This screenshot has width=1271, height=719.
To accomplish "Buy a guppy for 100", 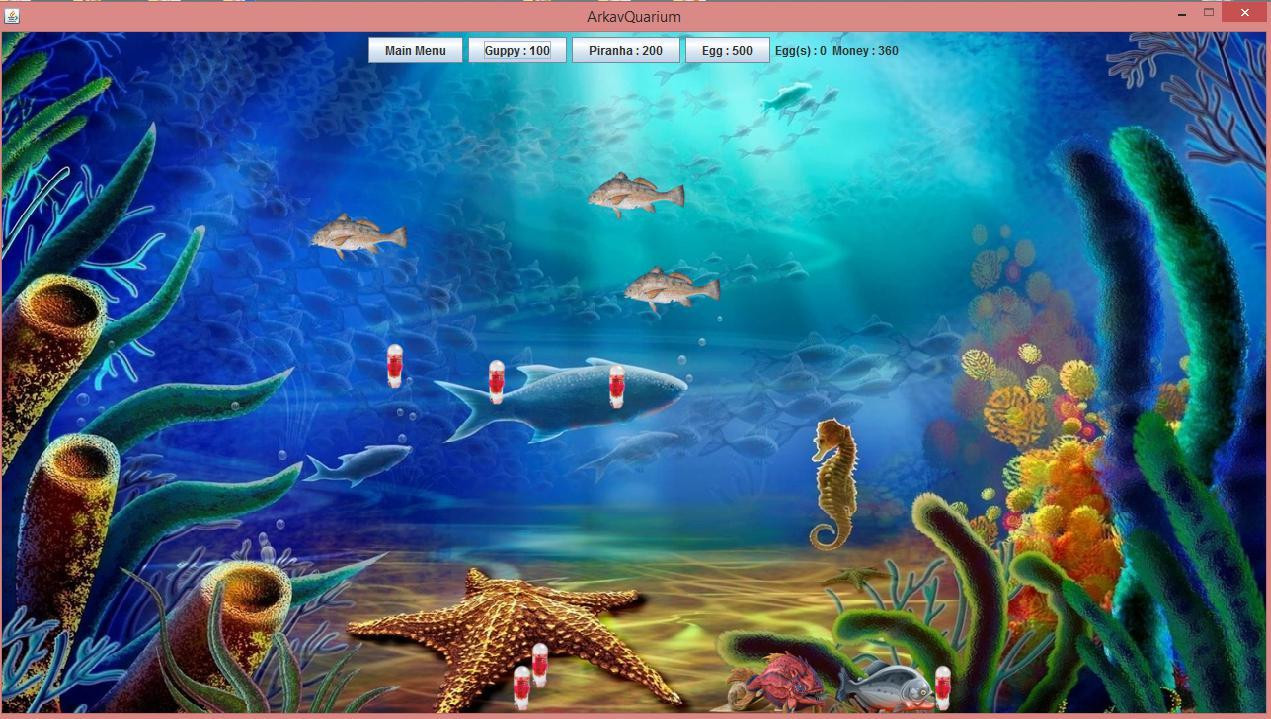I will click(517, 50).
